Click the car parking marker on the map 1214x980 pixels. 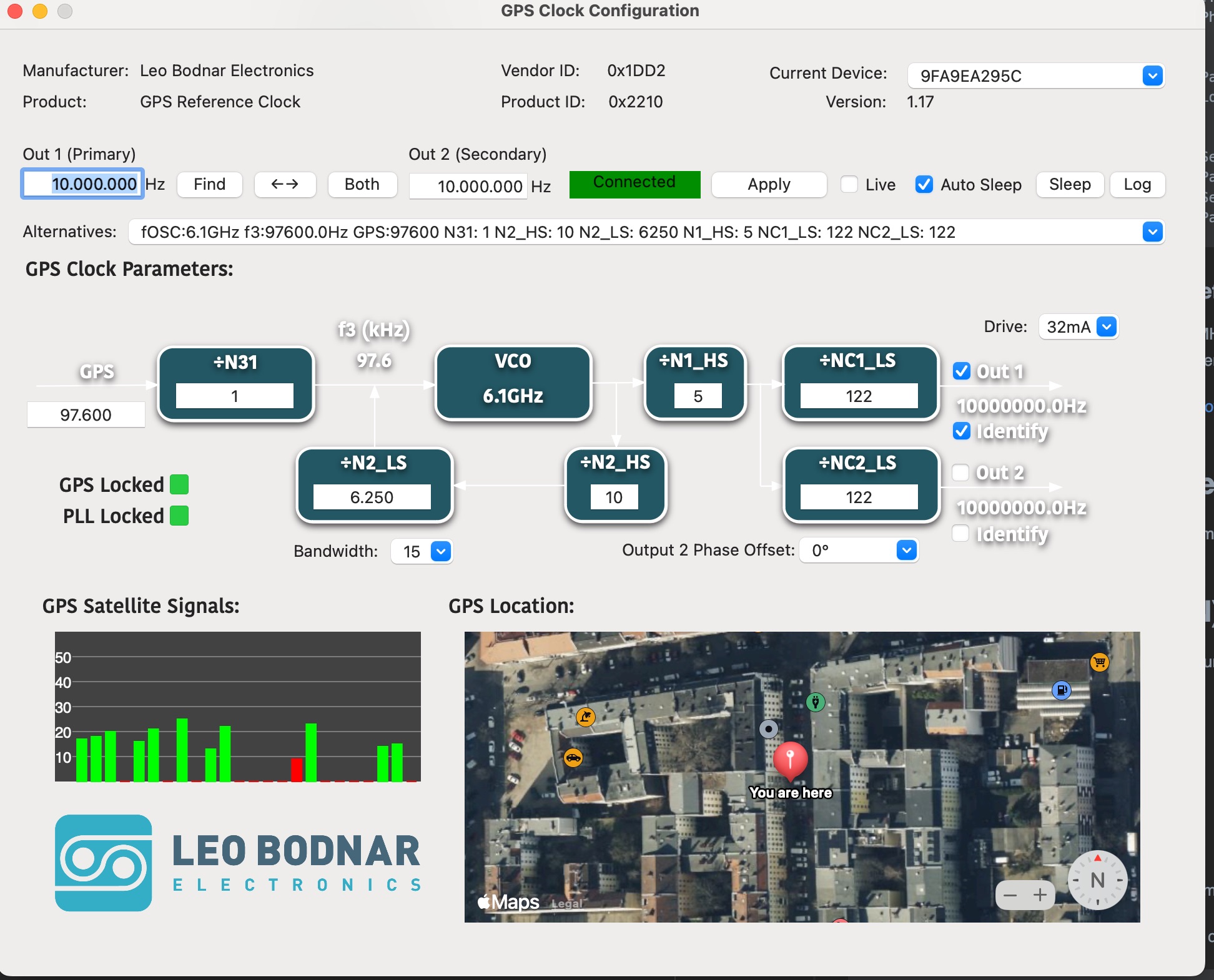tap(574, 756)
